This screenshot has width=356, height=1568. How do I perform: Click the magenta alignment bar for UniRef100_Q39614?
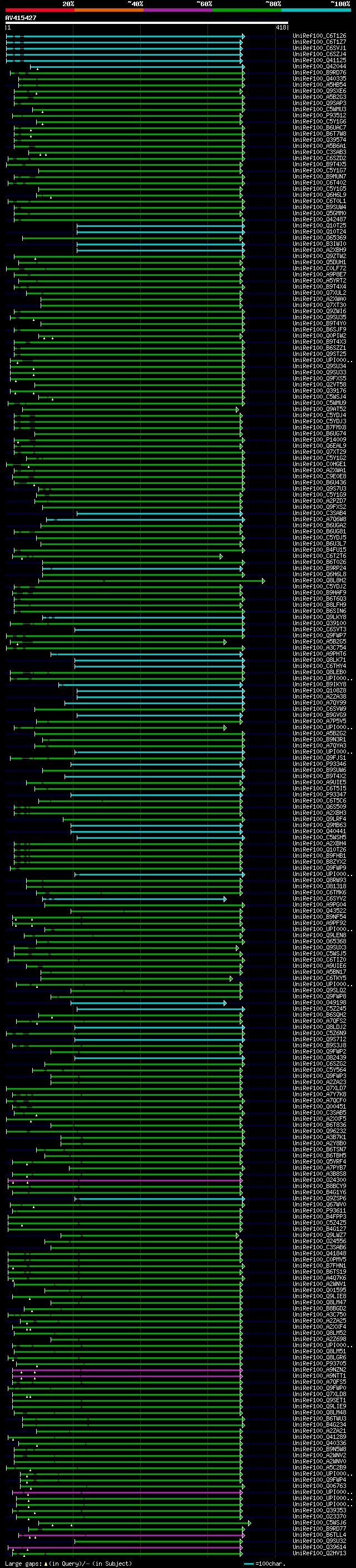point(125,1547)
